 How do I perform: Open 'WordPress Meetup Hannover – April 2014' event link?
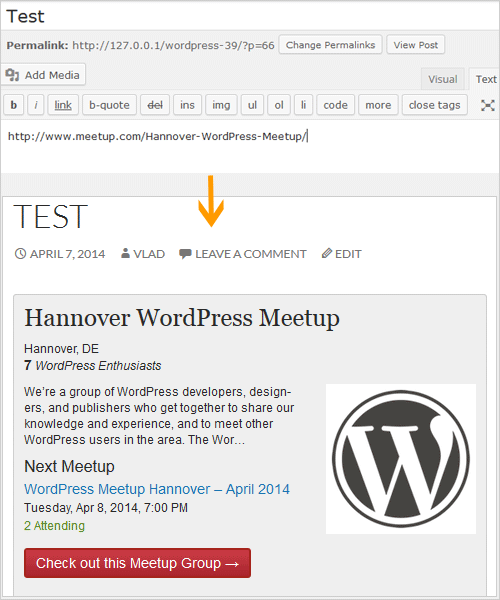[x=157, y=489]
